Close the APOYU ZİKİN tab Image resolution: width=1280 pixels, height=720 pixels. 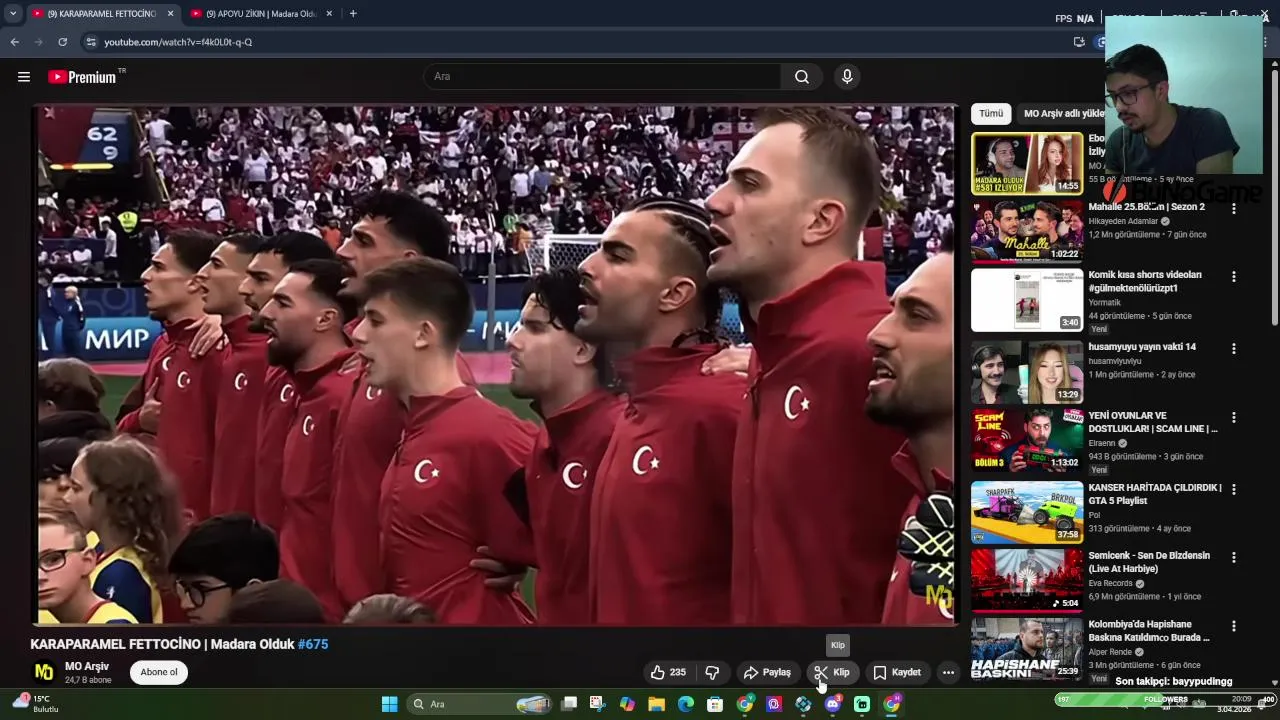point(329,14)
